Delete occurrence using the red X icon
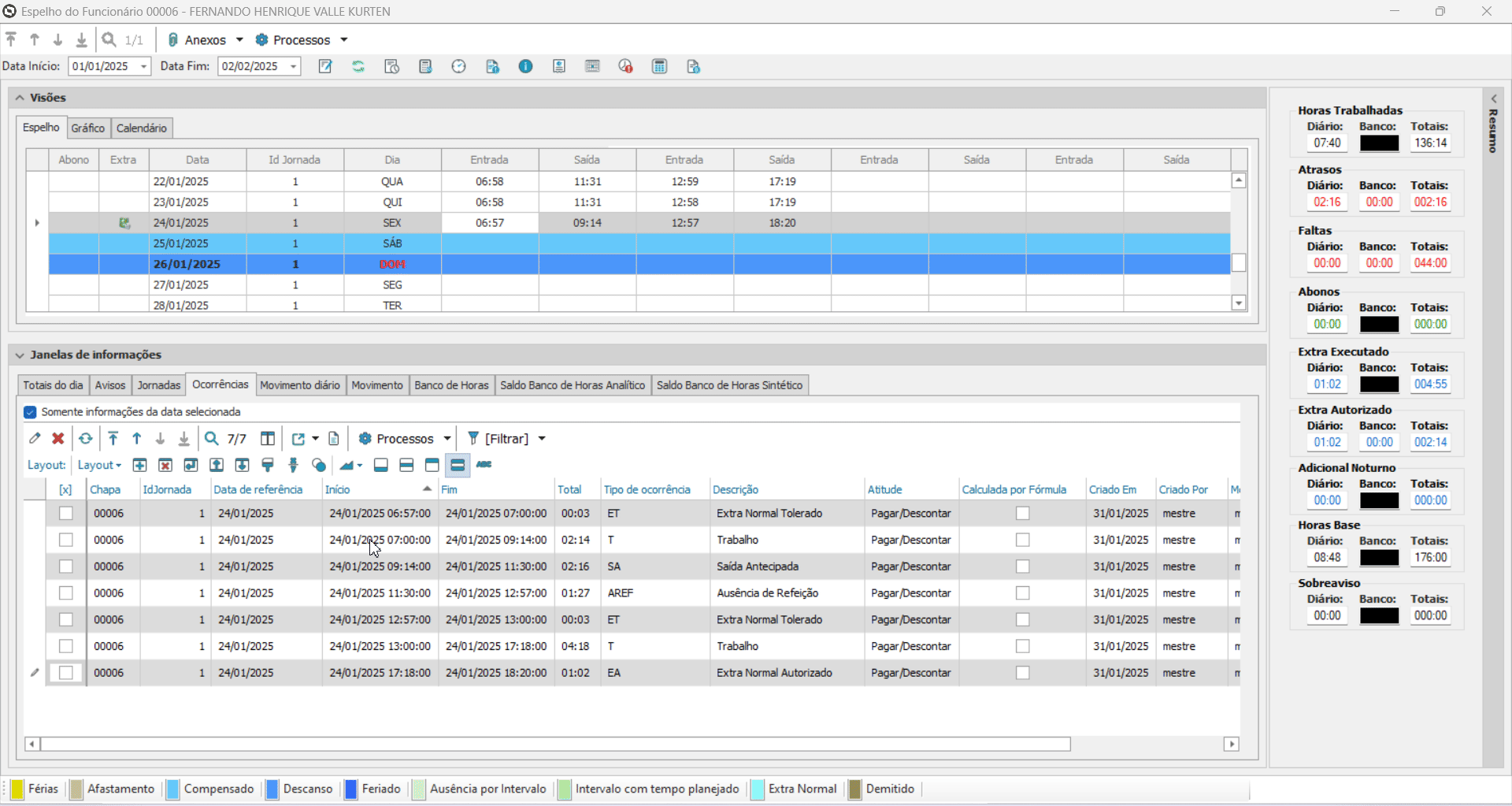1512x806 pixels. pos(58,438)
